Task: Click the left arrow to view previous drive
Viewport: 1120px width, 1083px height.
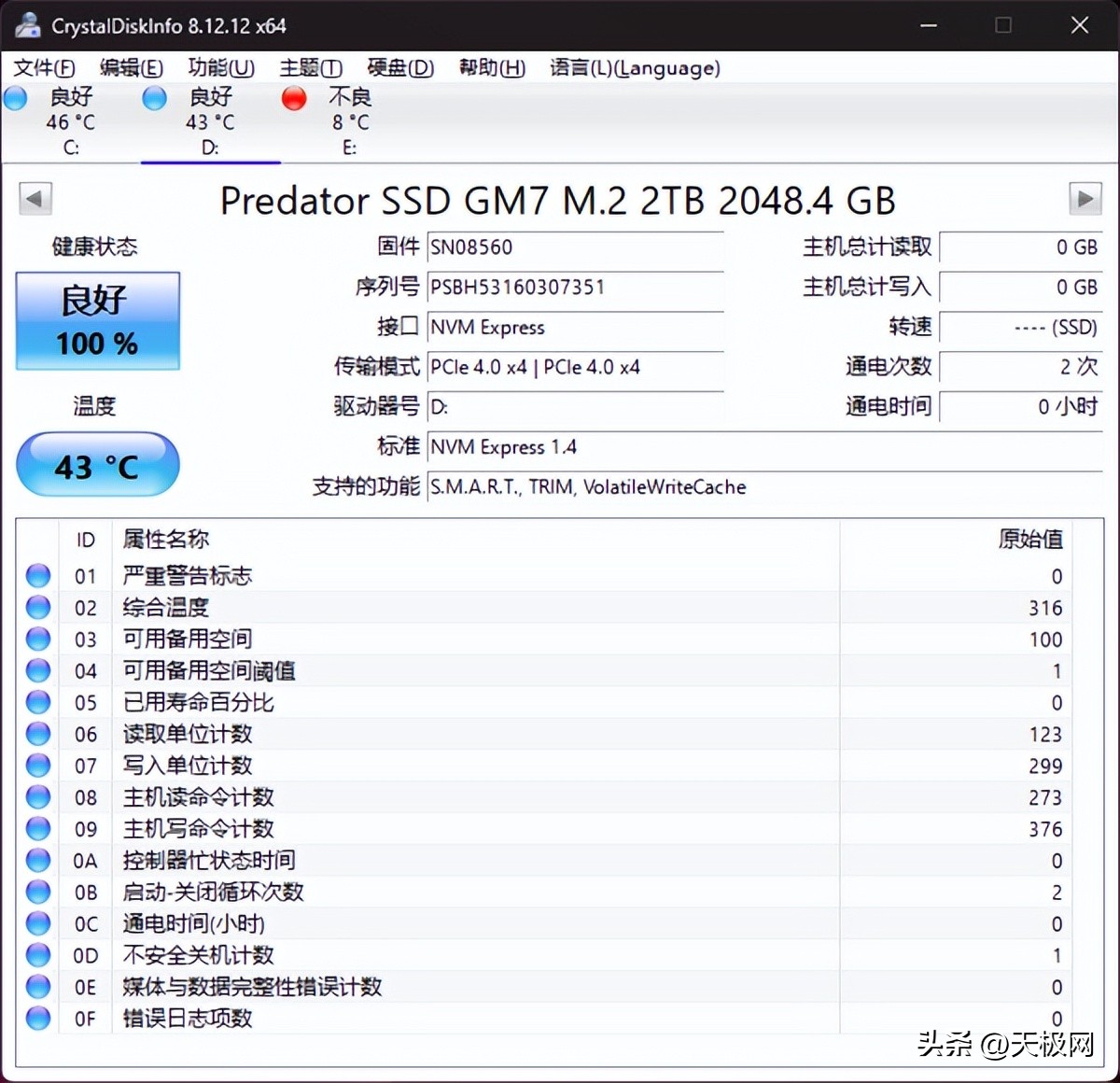Action: click(x=35, y=199)
